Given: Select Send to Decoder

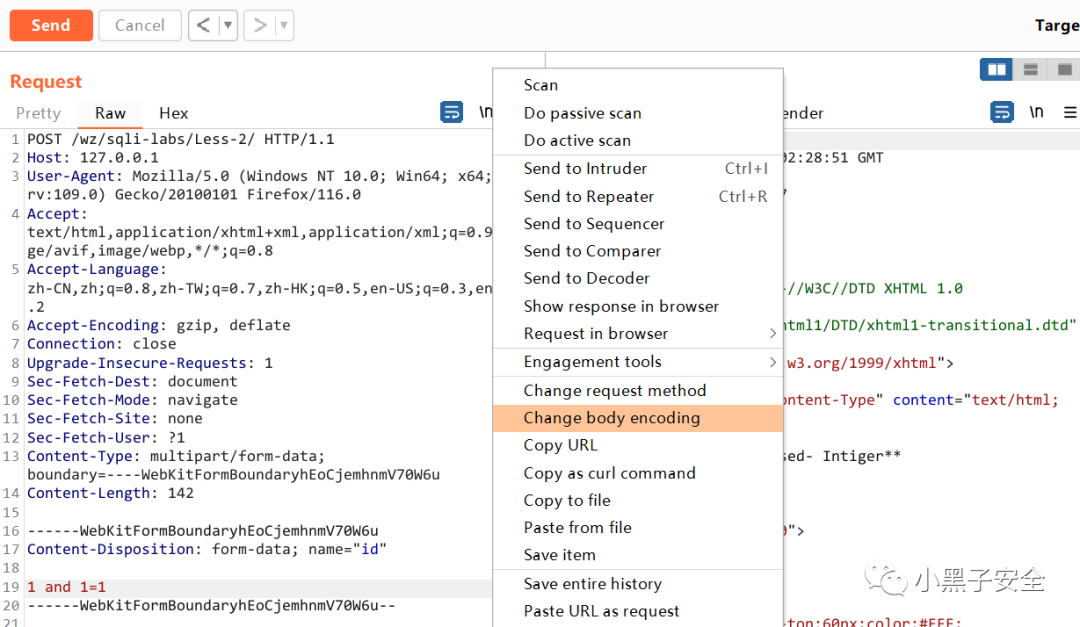Looking at the screenshot, I should click(x=638, y=278).
